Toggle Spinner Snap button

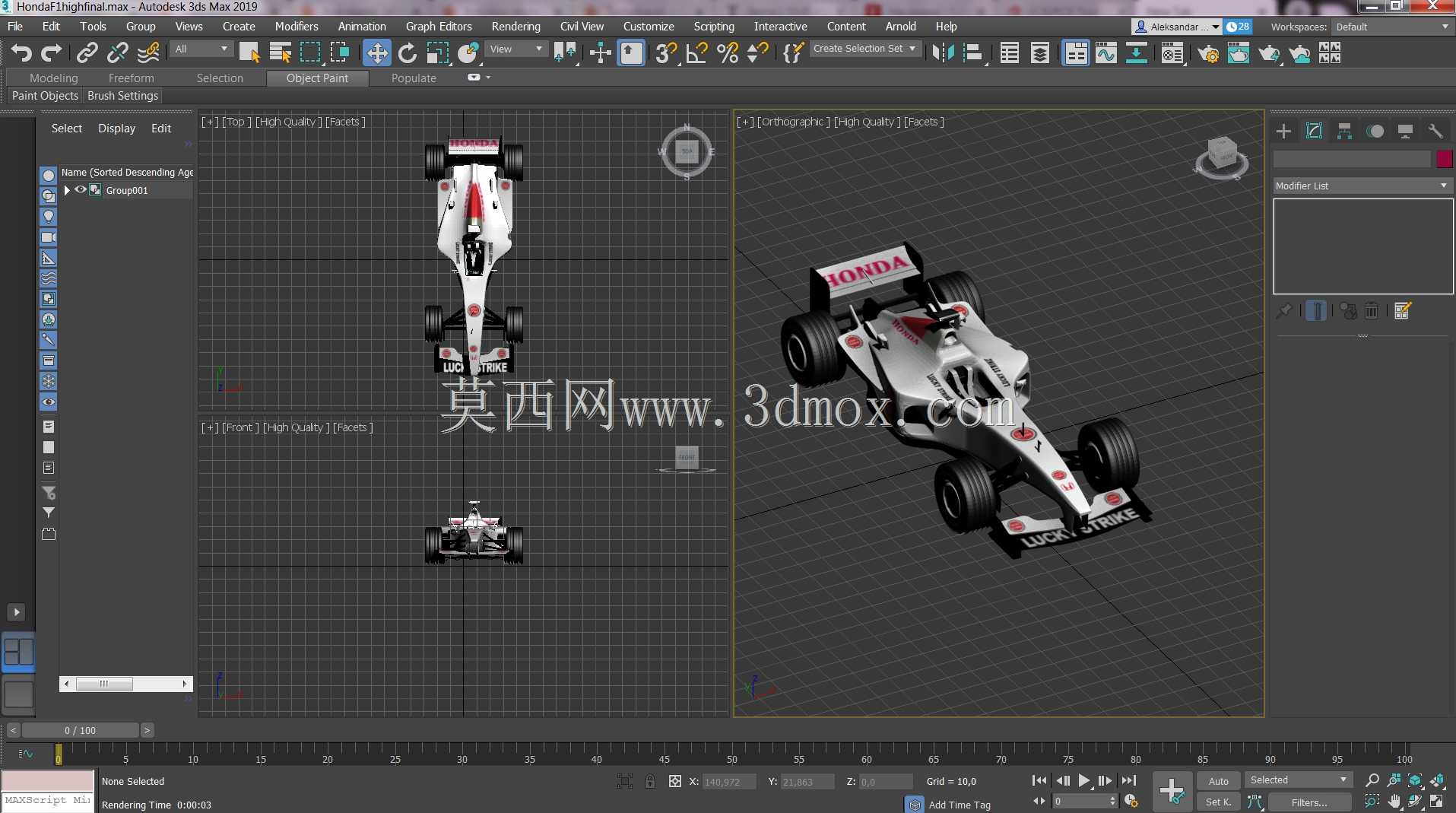[757, 53]
